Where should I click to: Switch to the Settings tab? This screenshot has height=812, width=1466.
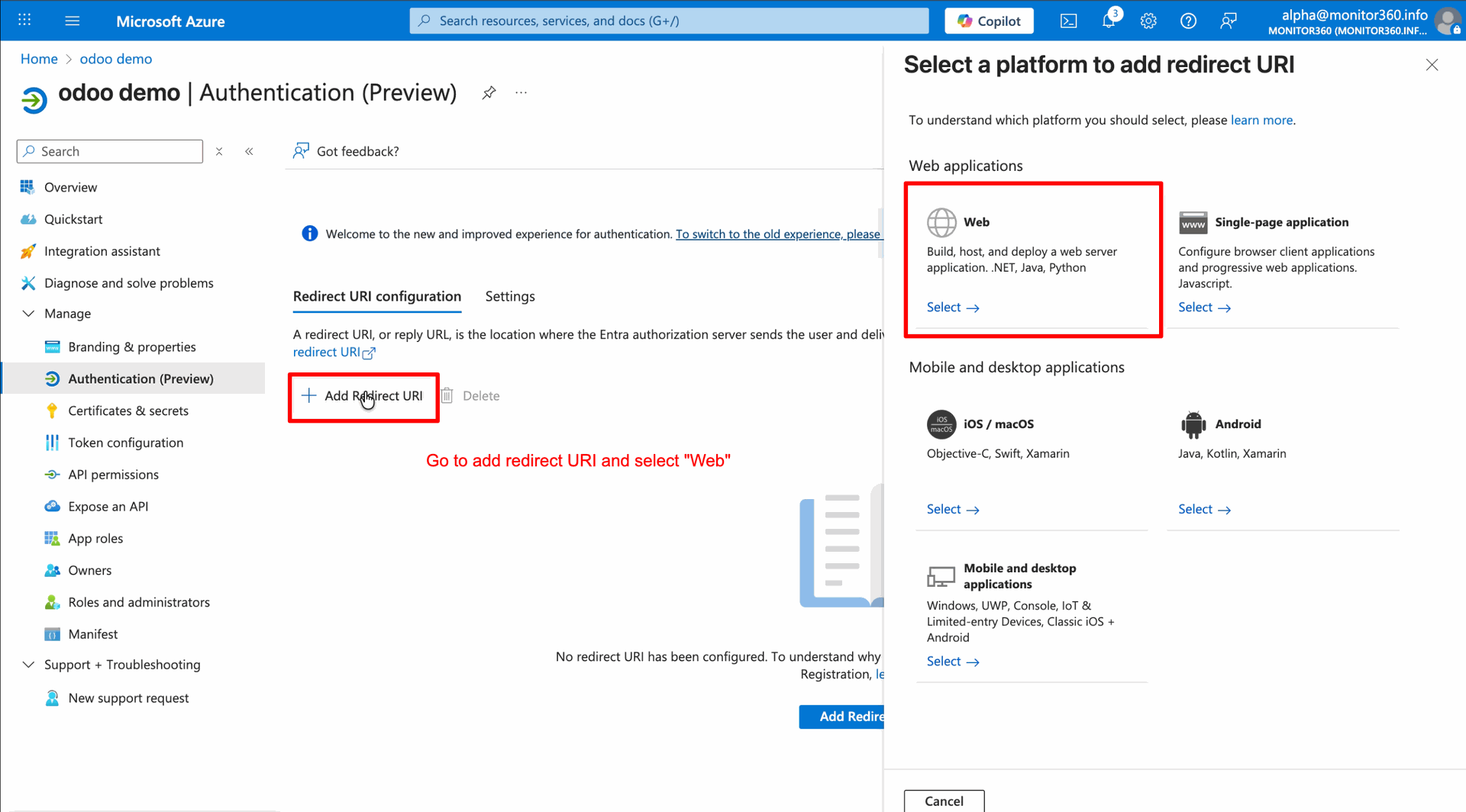click(509, 296)
